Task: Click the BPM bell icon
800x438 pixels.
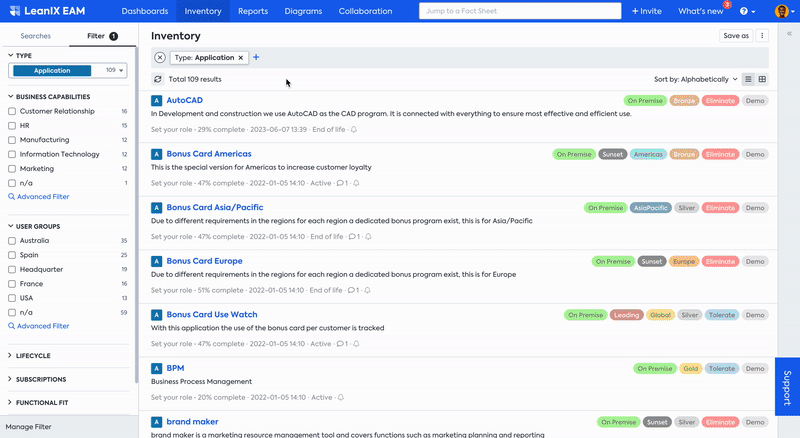Action: [x=341, y=398]
